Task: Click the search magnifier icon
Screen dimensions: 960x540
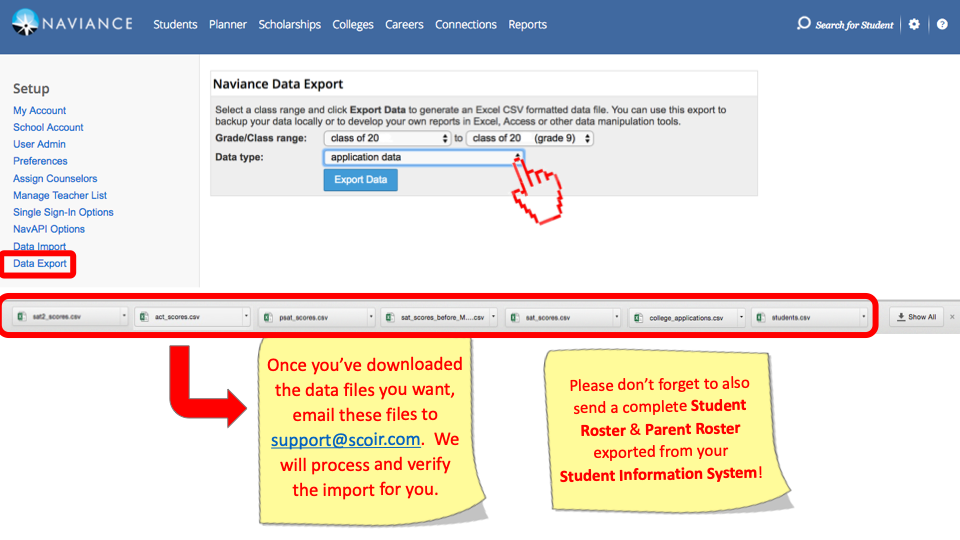Action: [x=803, y=24]
